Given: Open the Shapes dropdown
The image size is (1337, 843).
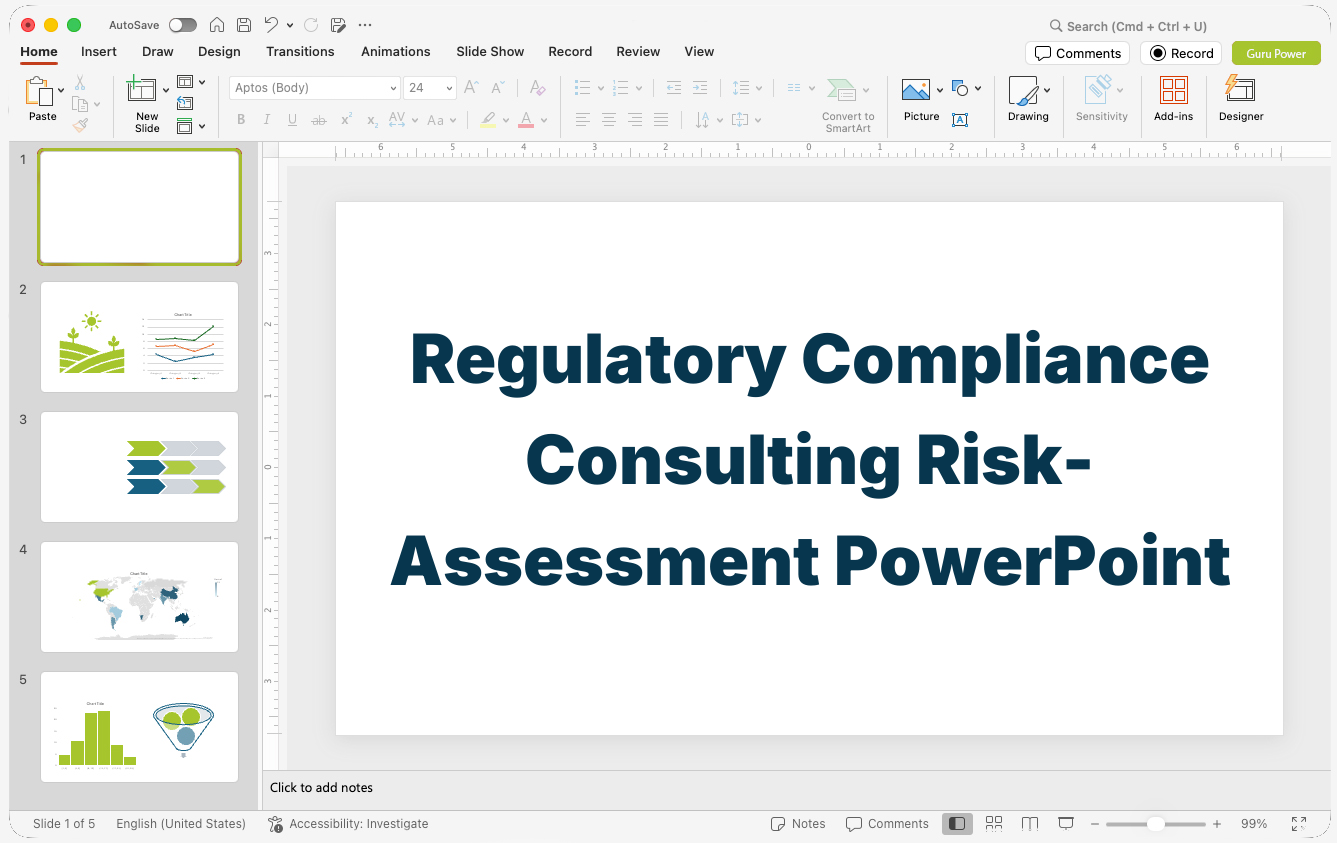Looking at the screenshot, I should coord(966,88).
